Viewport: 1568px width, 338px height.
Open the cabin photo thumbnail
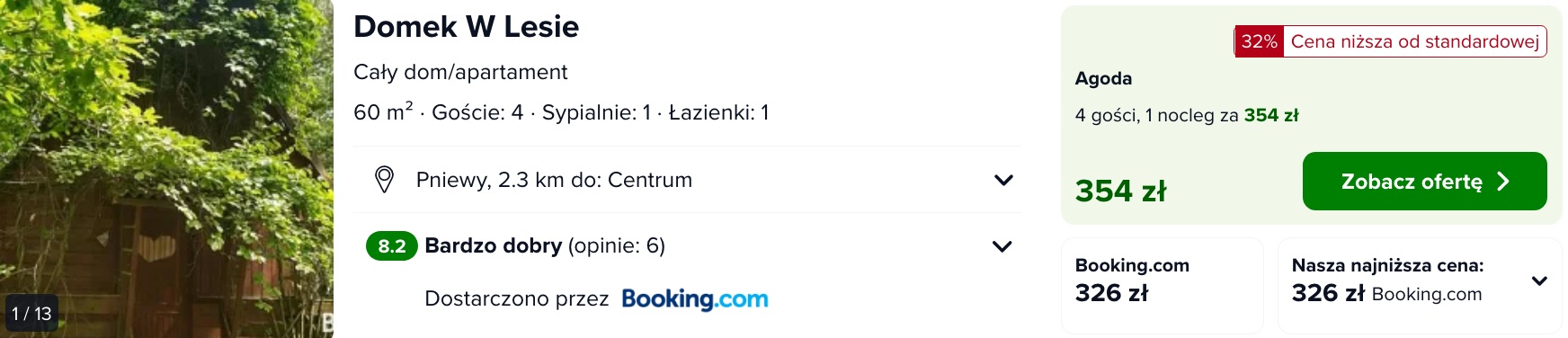[x=166, y=169]
